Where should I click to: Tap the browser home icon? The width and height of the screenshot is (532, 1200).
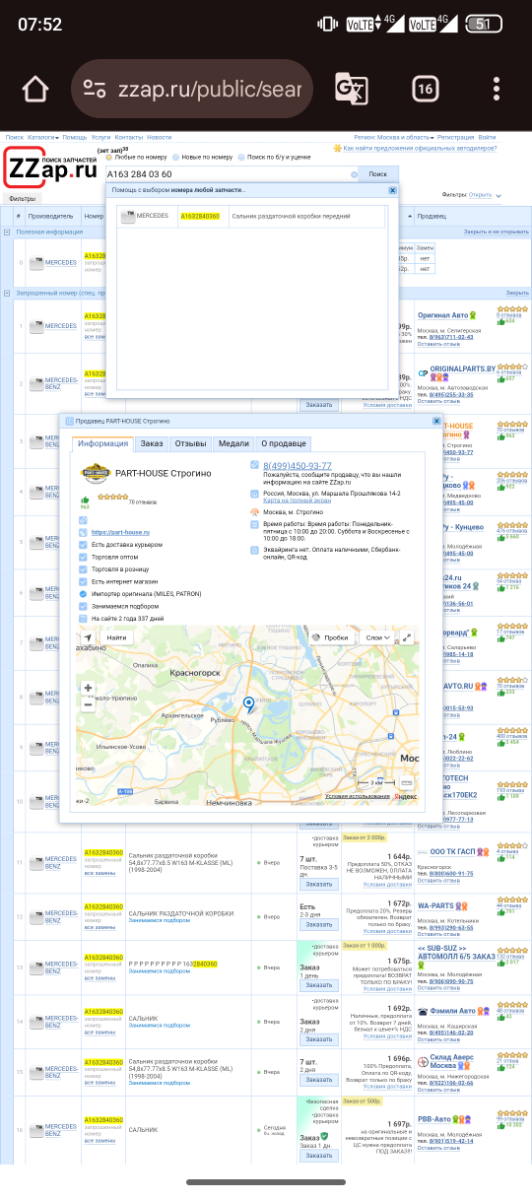point(35,89)
